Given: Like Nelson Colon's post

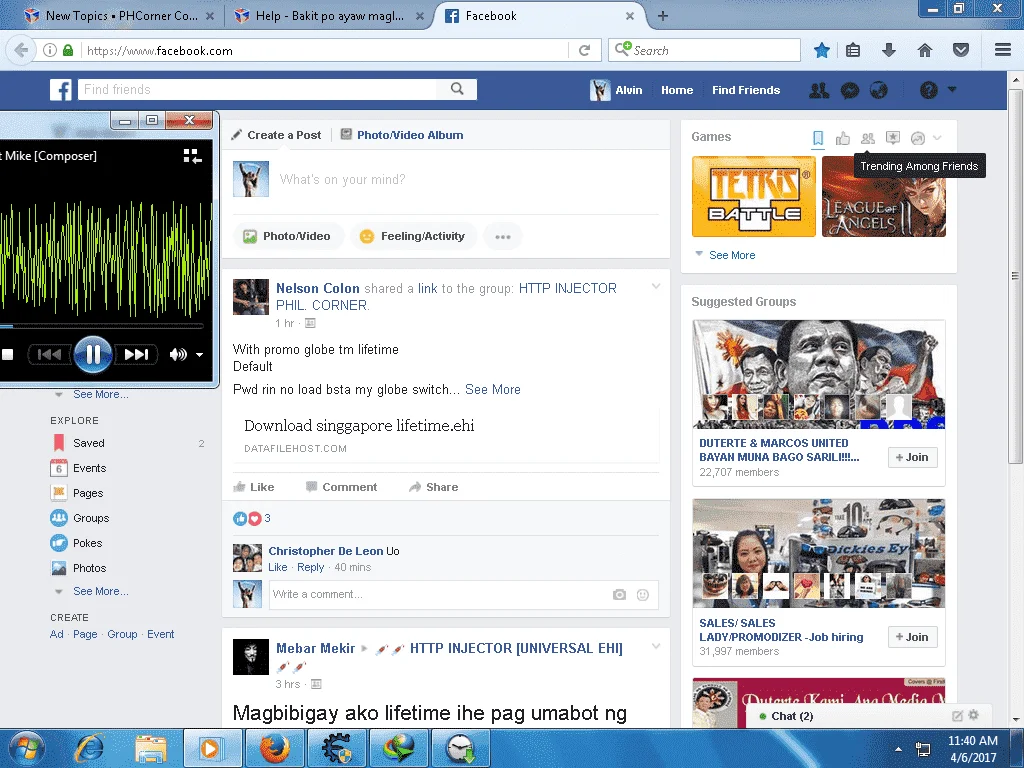Looking at the screenshot, I should pos(254,487).
